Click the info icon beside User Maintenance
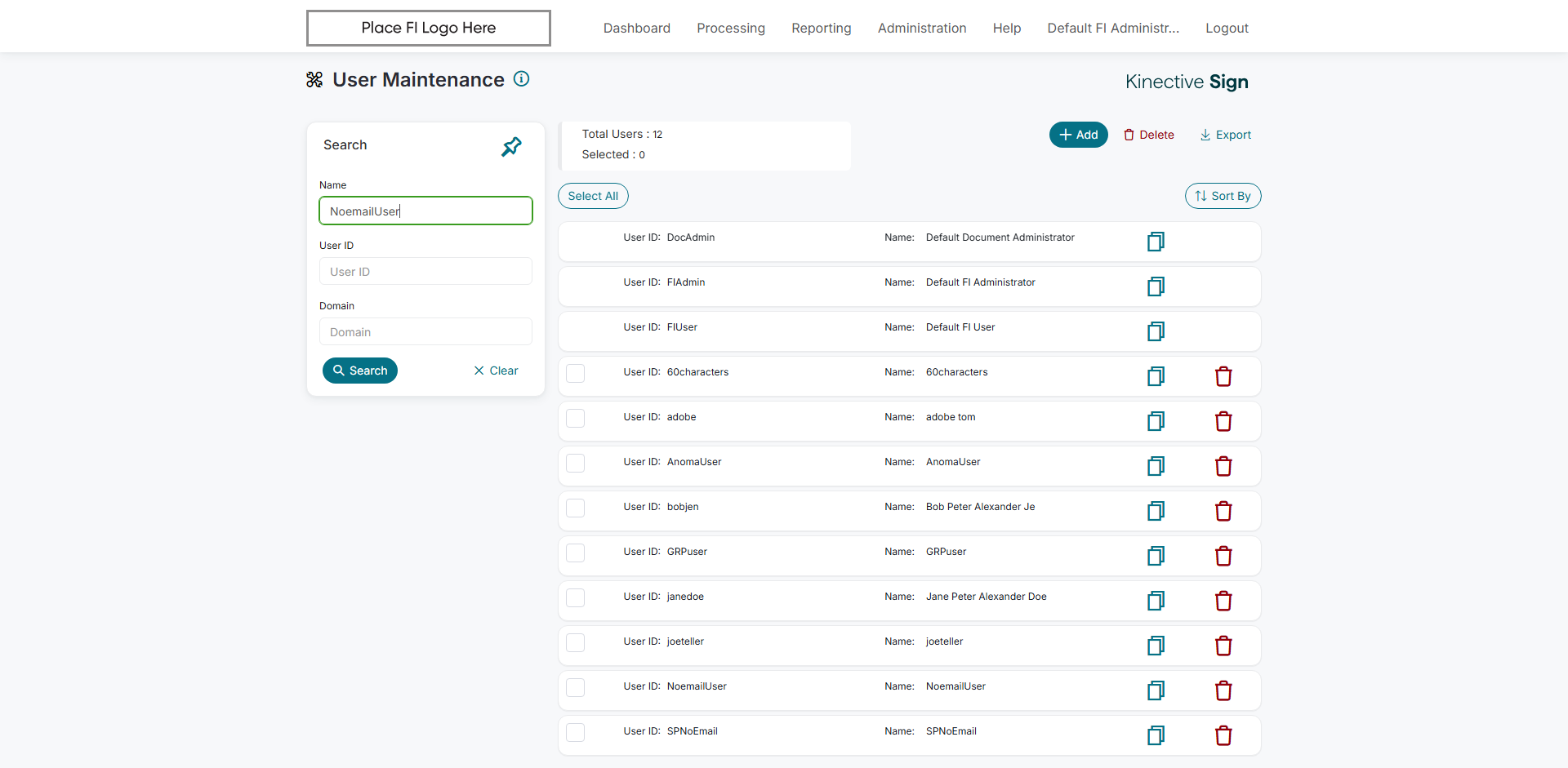Image resolution: width=1568 pixels, height=768 pixels. pos(521,79)
